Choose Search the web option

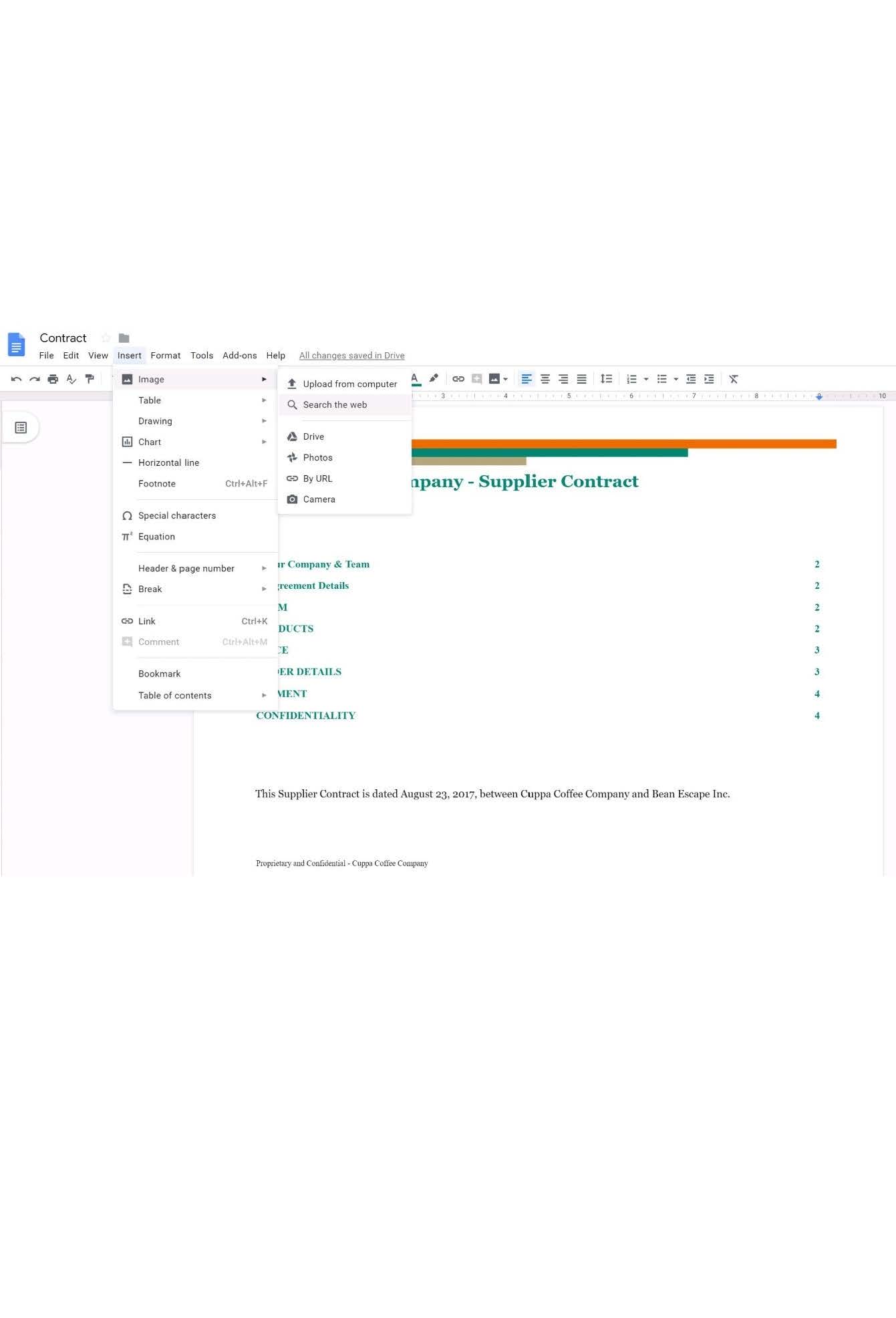pos(335,405)
